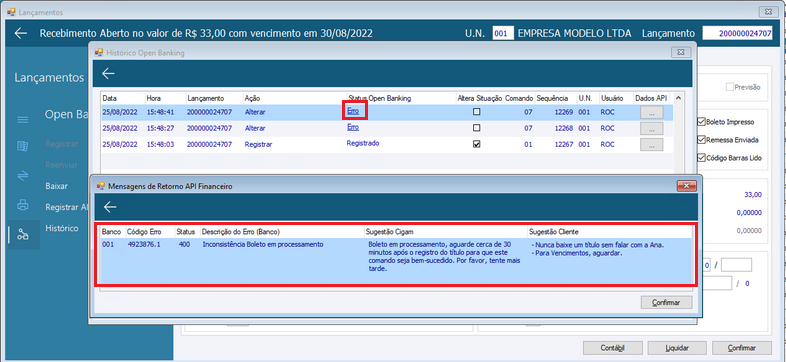Open the hamburger menu icon in sidebar

click(23, 120)
